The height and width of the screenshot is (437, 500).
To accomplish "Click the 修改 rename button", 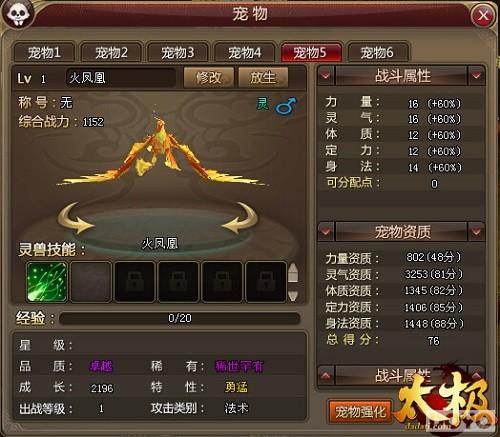I will (209, 78).
